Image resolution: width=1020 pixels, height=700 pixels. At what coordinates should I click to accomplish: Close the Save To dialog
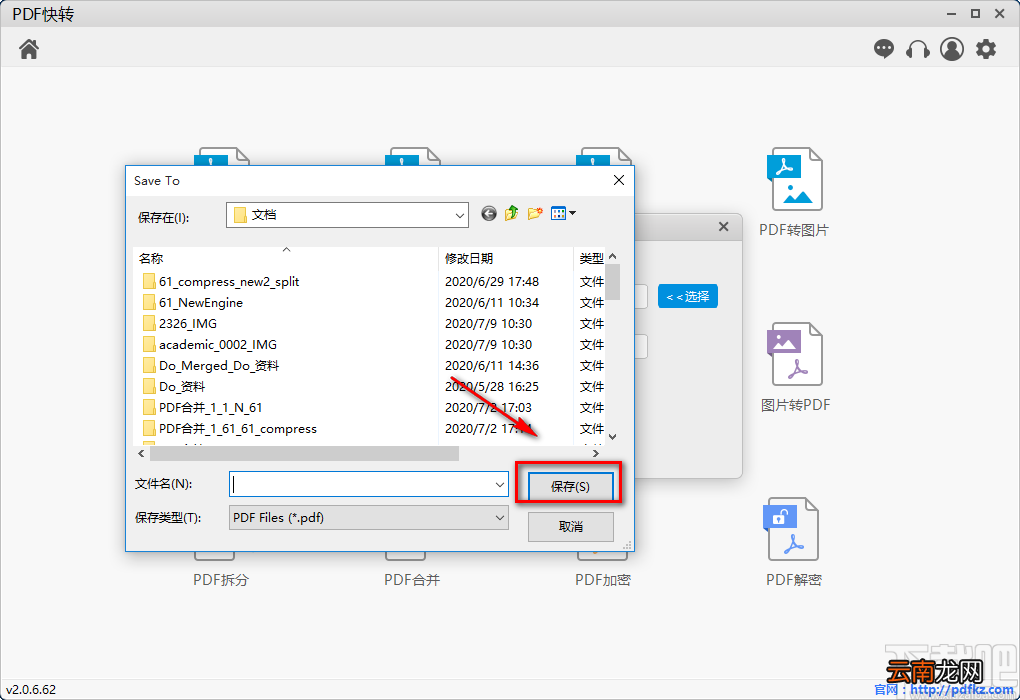[619, 180]
